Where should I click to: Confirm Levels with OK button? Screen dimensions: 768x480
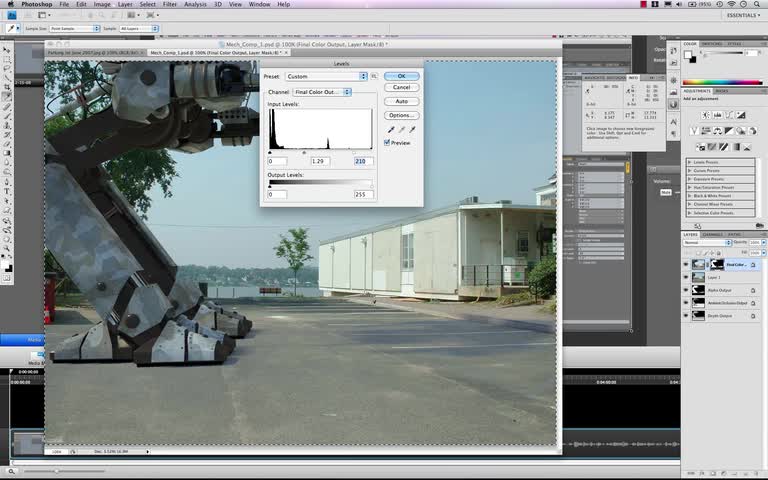(402, 76)
